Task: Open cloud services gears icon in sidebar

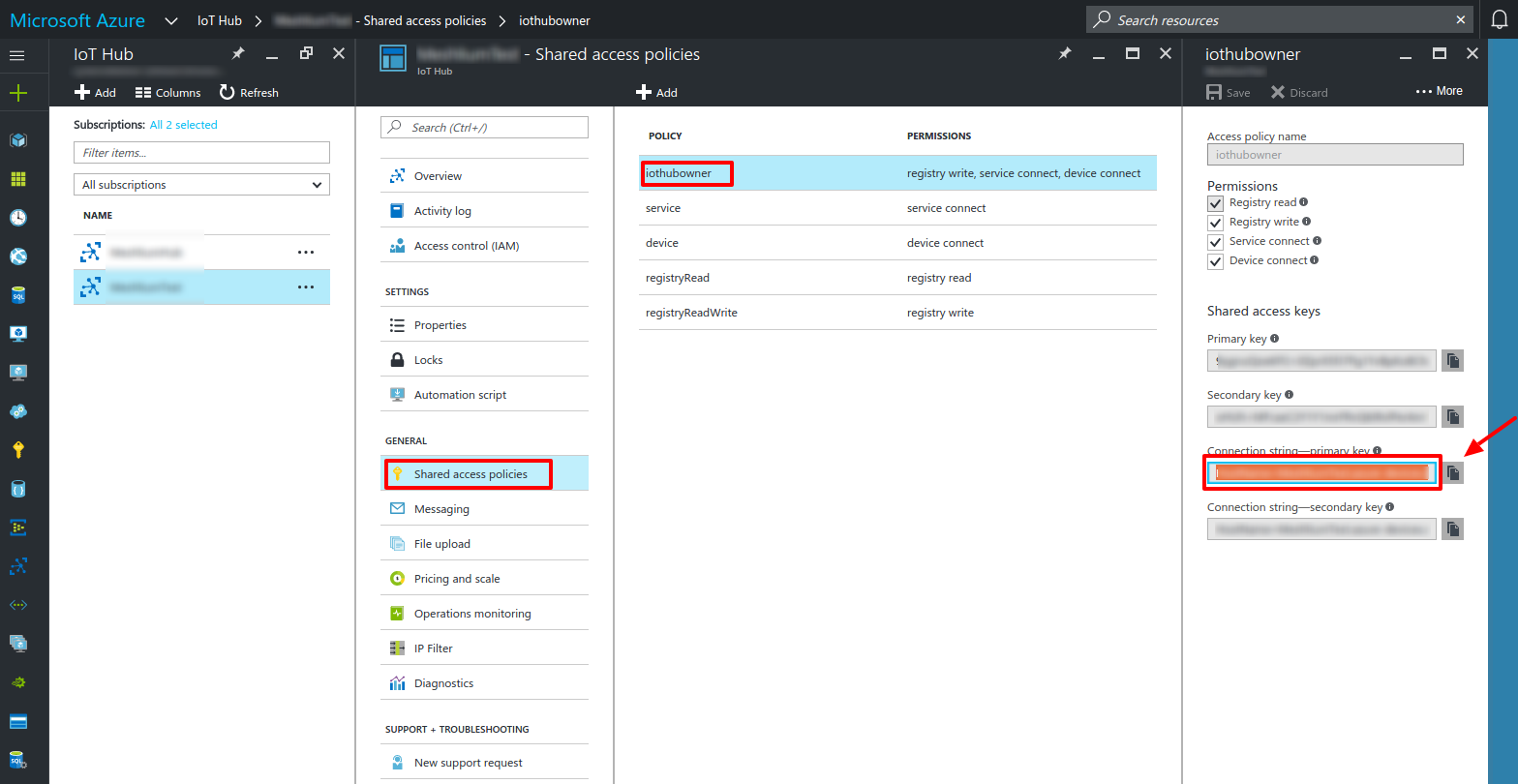Action: pyautogui.click(x=17, y=411)
